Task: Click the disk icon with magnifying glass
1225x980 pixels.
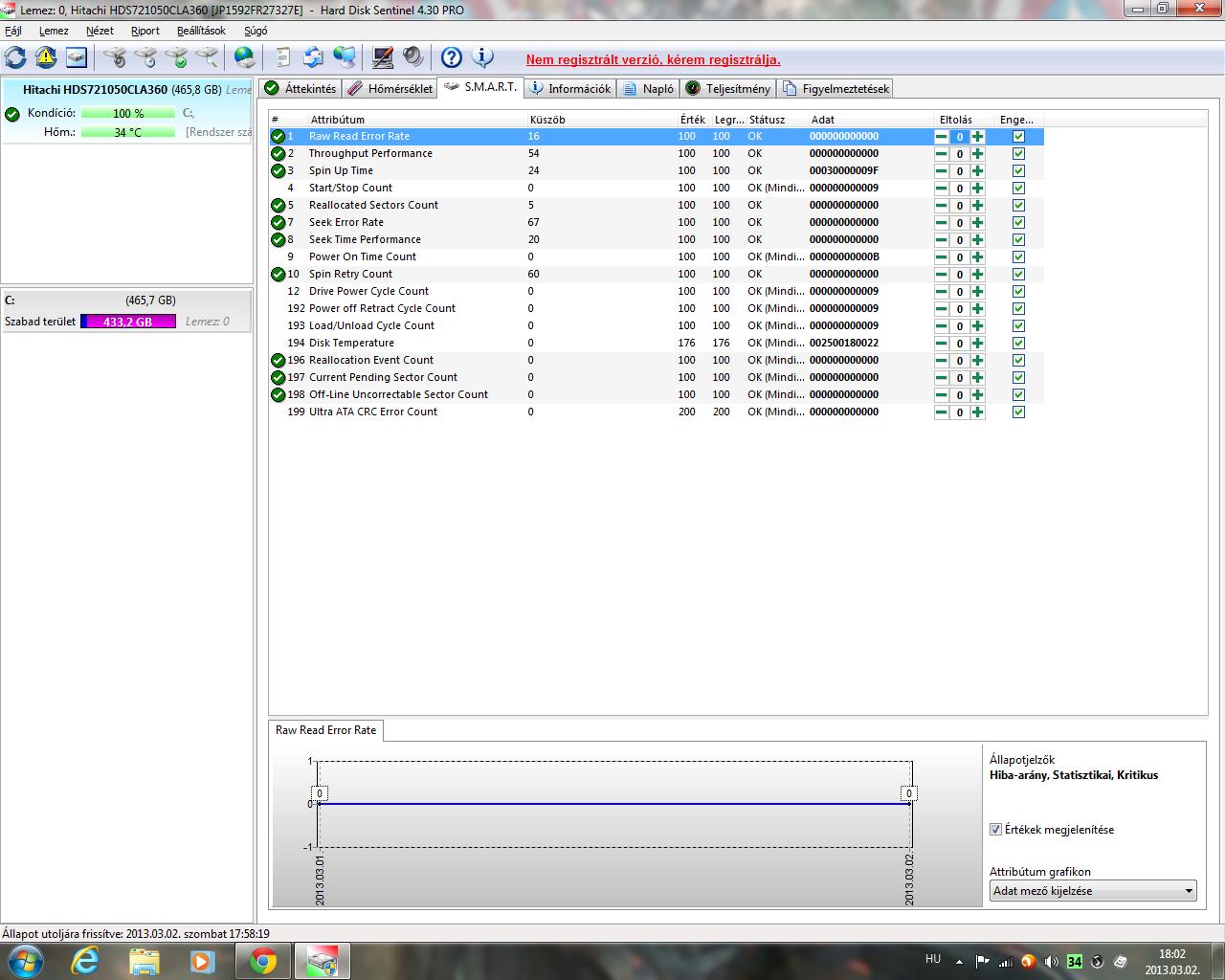Action: point(207,57)
